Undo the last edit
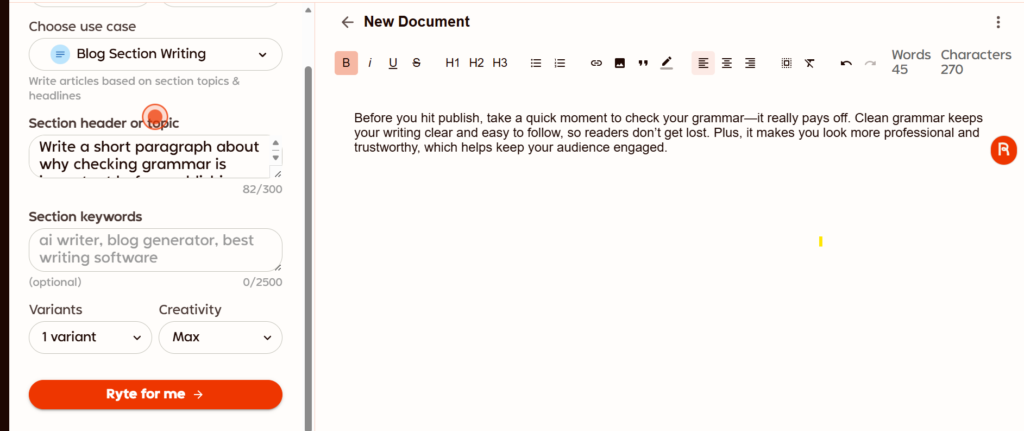 click(846, 63)
